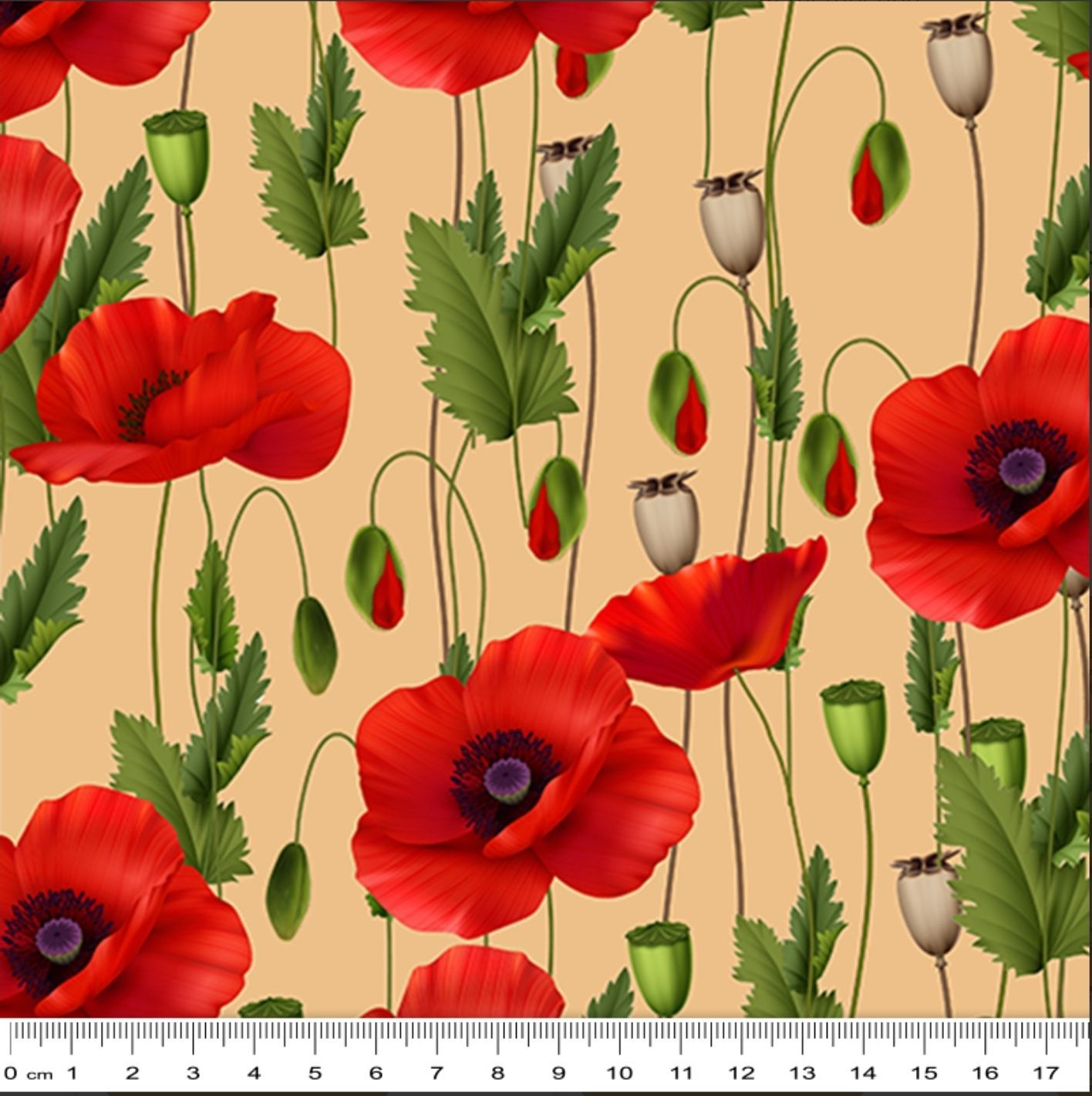This screenshot has height=1096, width=1092.
Task: Select the ruler mark labeled 6
Action: pos(376,1073)
